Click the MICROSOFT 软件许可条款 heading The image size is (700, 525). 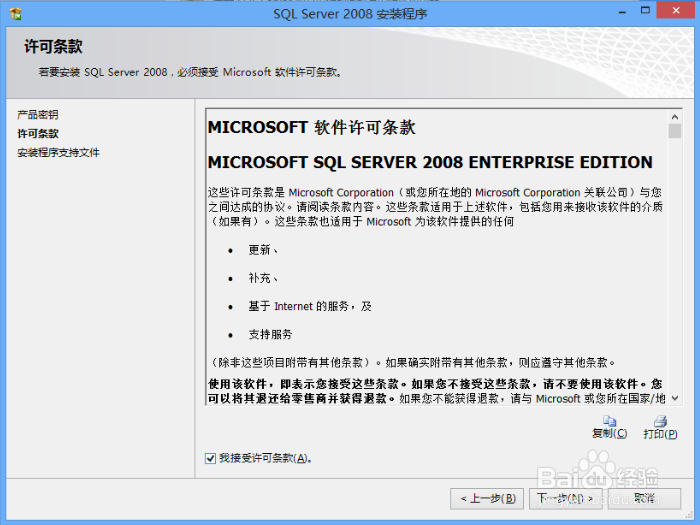point(312,128)
